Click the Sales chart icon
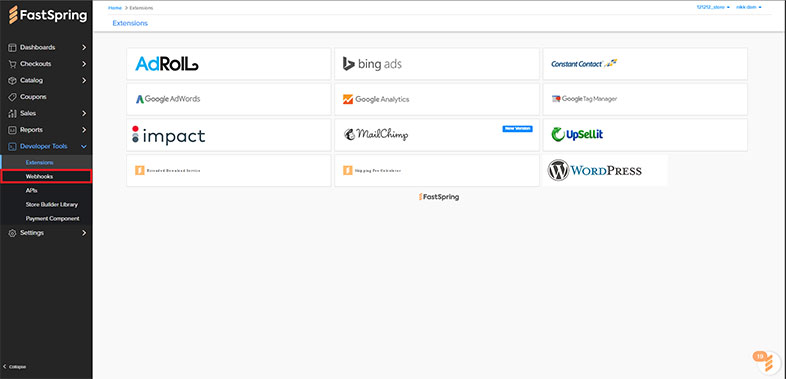This screenshot has width=786, height=379. tap(13, 114)
